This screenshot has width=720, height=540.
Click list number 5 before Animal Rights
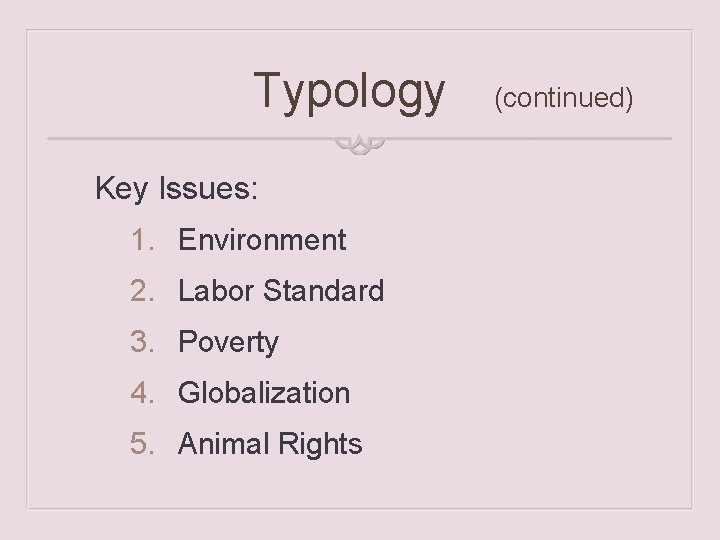140,444
